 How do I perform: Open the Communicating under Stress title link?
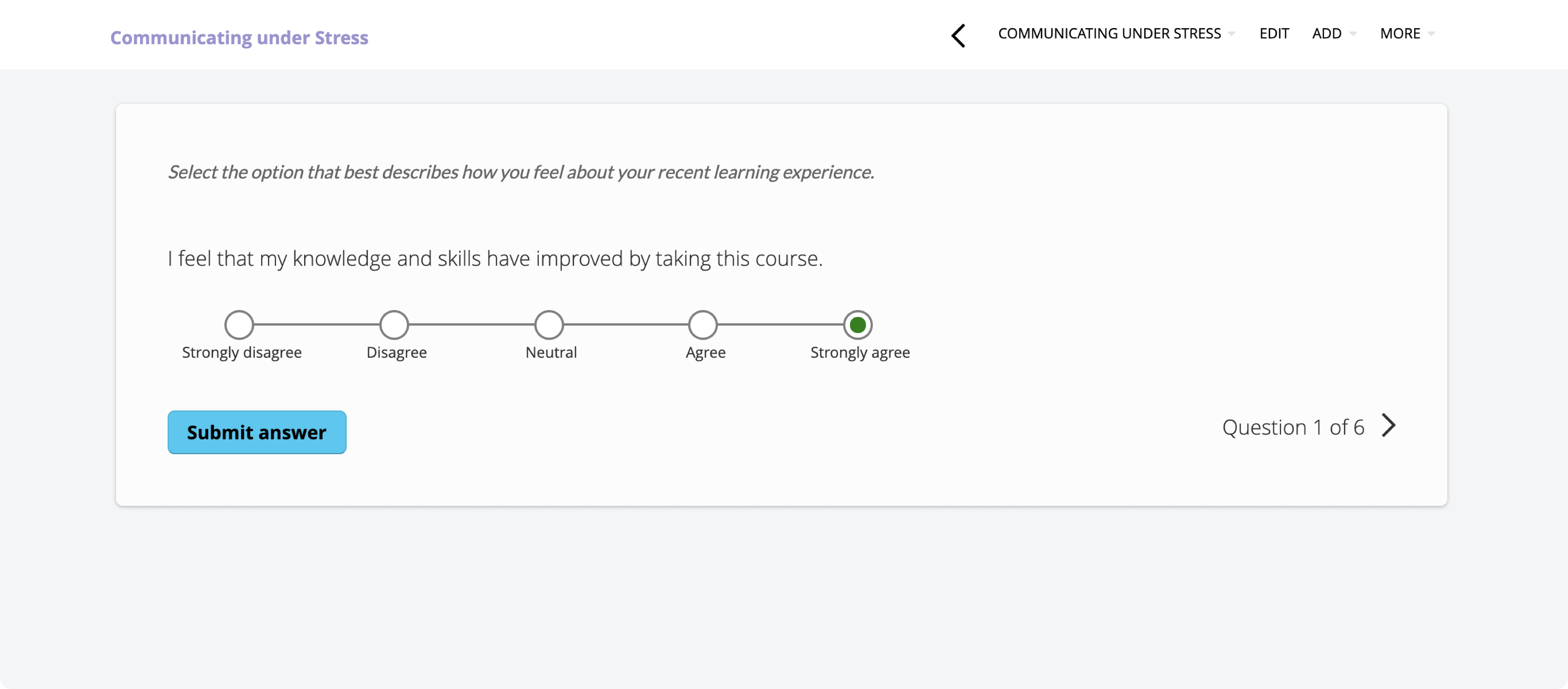(239, 37)
